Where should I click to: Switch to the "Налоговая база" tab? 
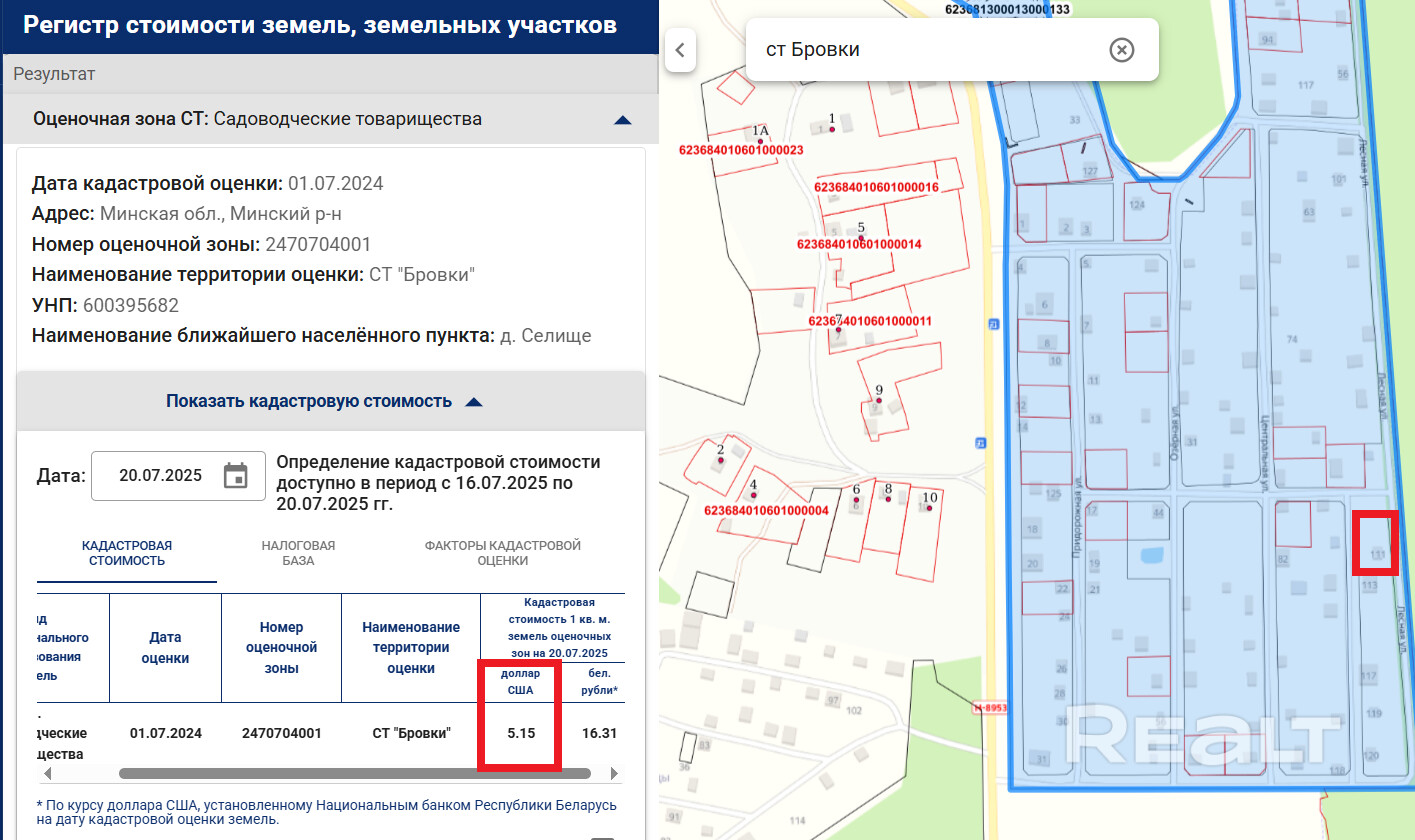point(298,553)
